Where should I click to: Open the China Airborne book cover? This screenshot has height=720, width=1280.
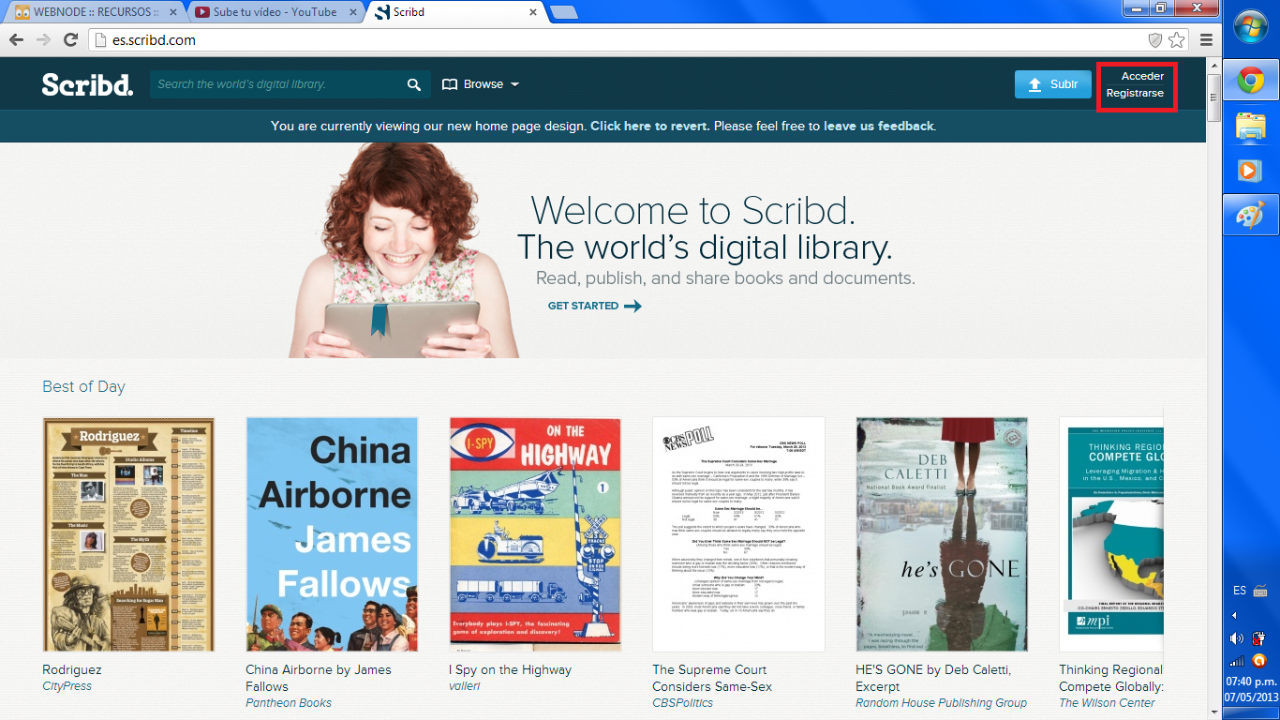click(x=331, y=534)
